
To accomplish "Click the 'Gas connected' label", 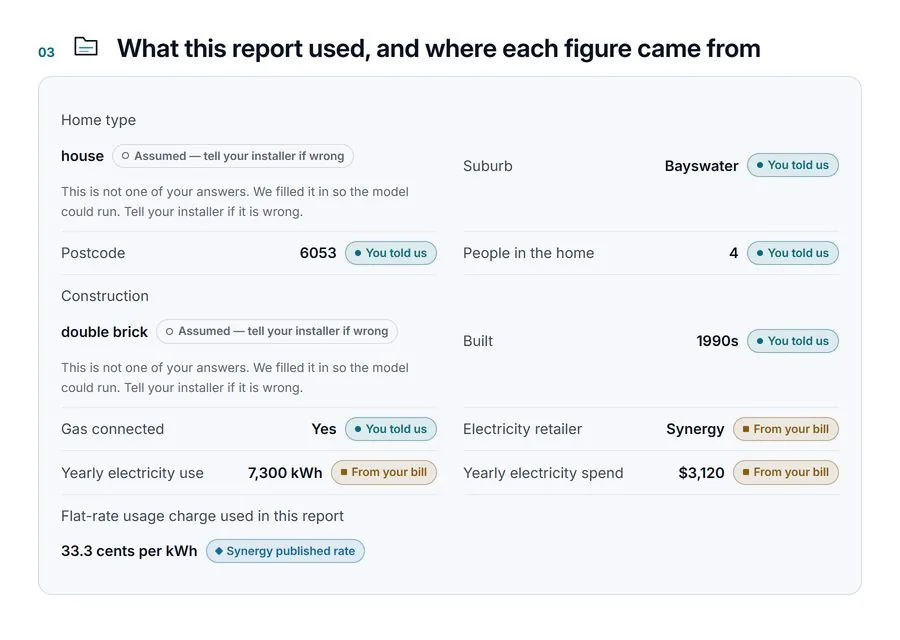I will tap(112, 429).
